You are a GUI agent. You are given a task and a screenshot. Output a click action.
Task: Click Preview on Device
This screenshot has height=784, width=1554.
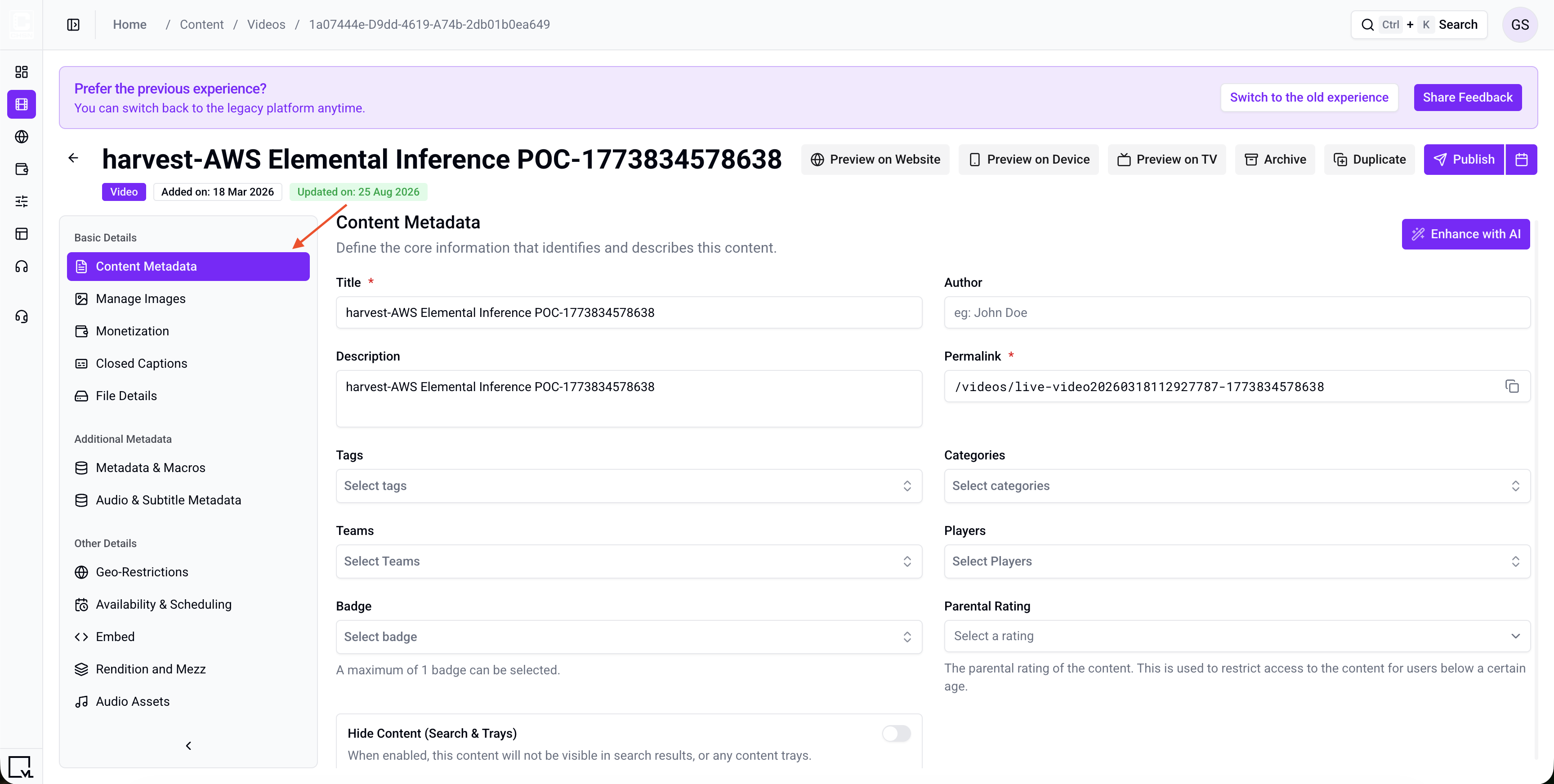[1028, 159]
